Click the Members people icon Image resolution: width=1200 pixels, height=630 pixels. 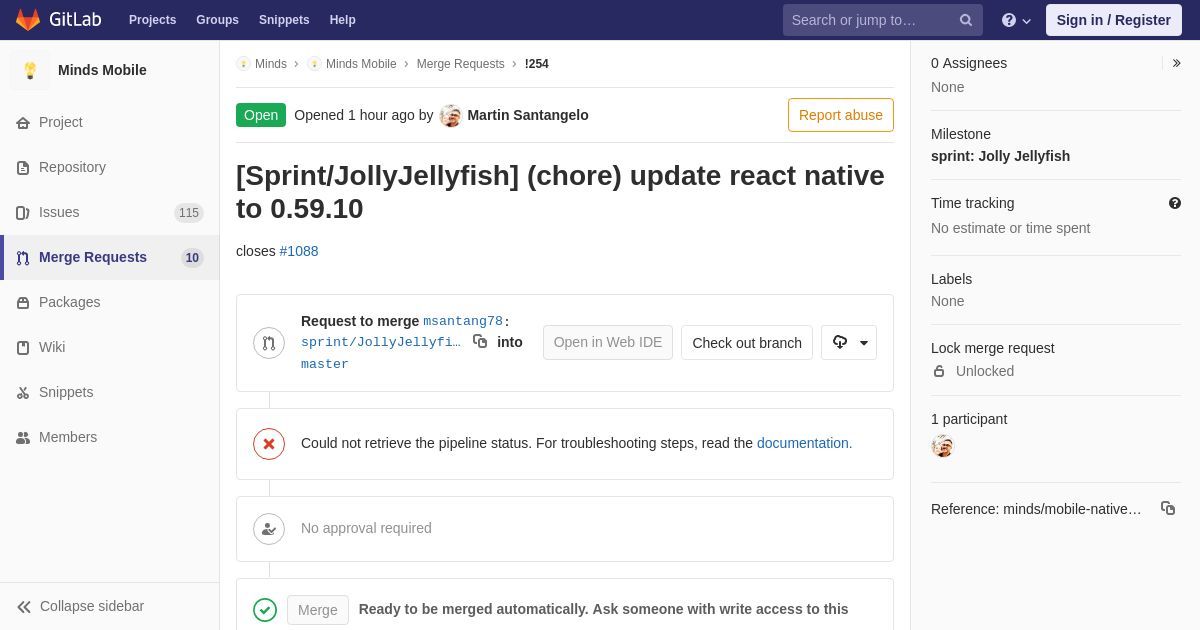coord(23,438)
